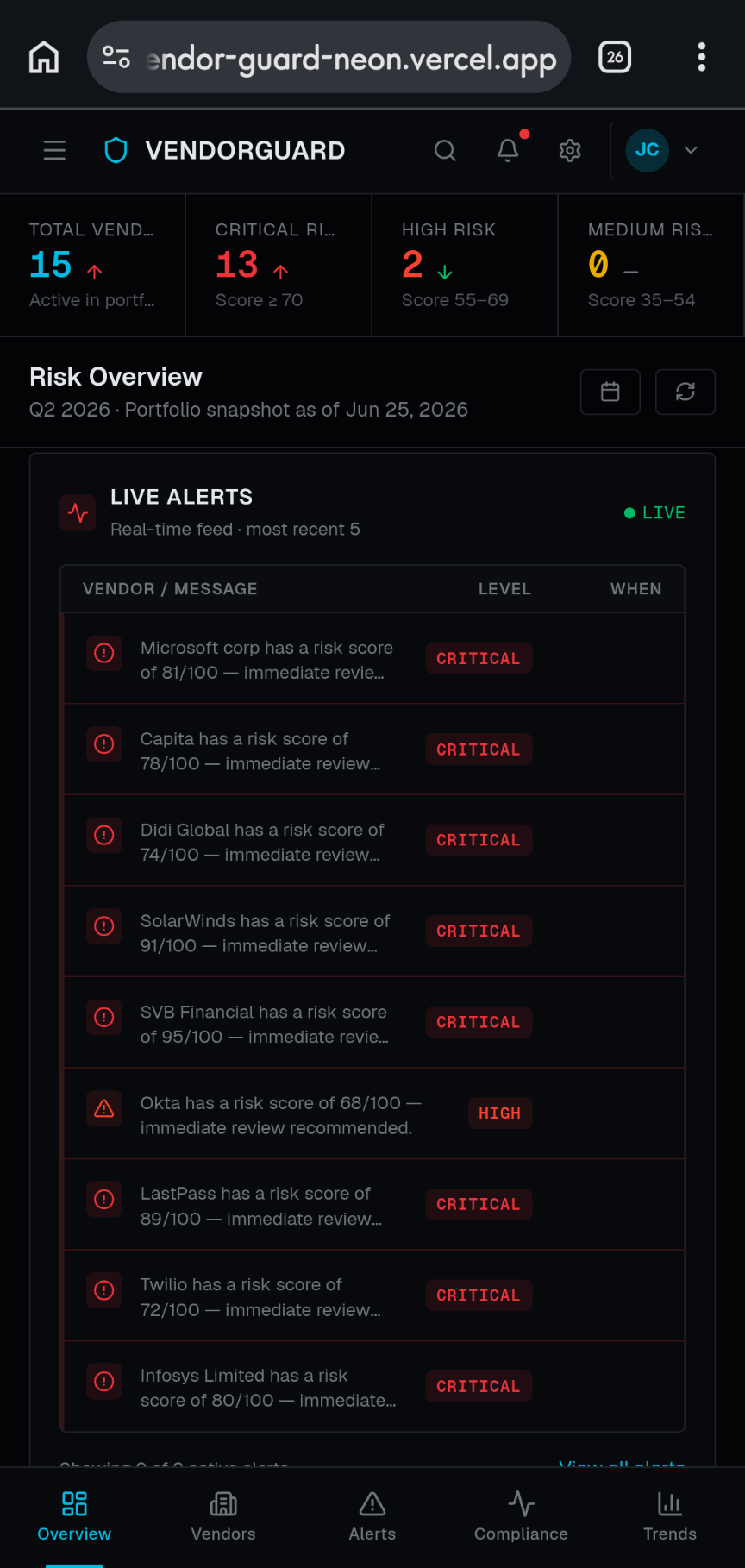Refresh the risk overview data
745x1568 pixels.
(x=686, y=392)
